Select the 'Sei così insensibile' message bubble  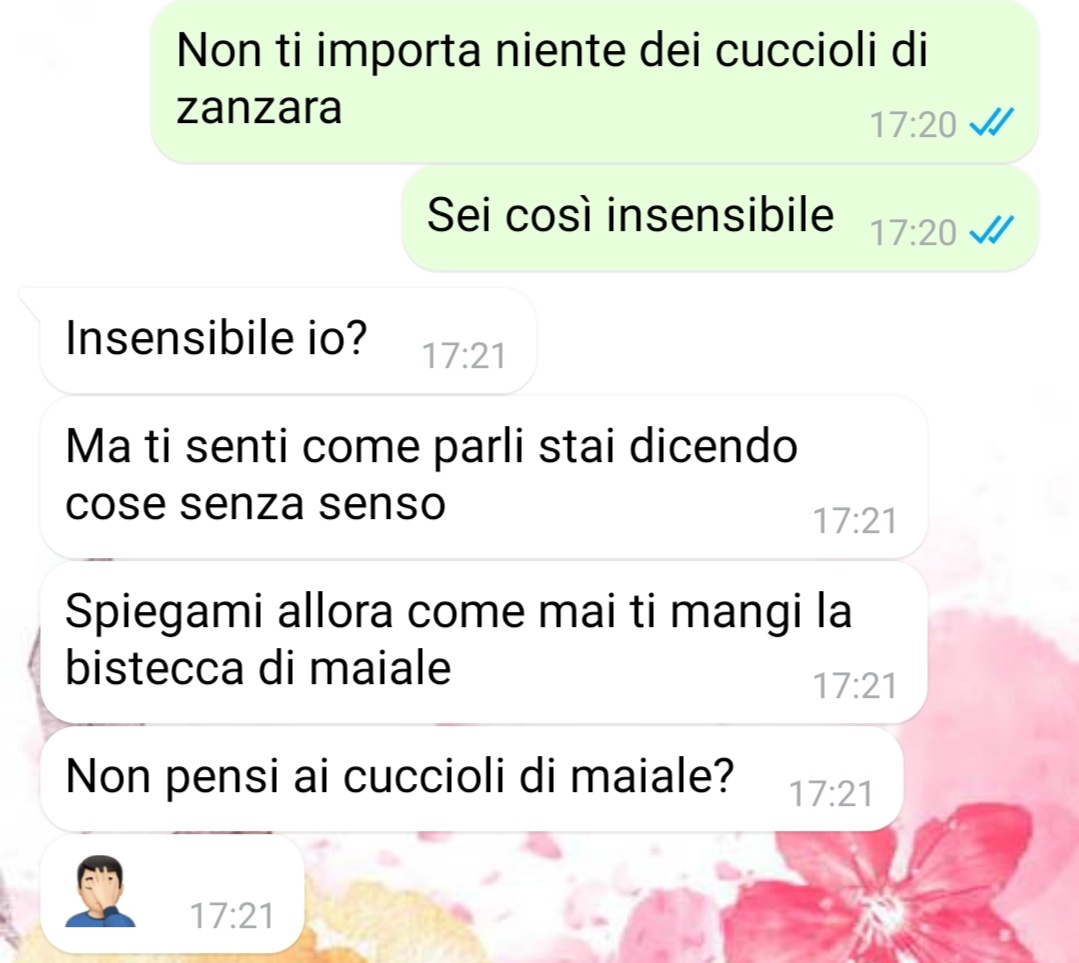(x=720, y=219)
